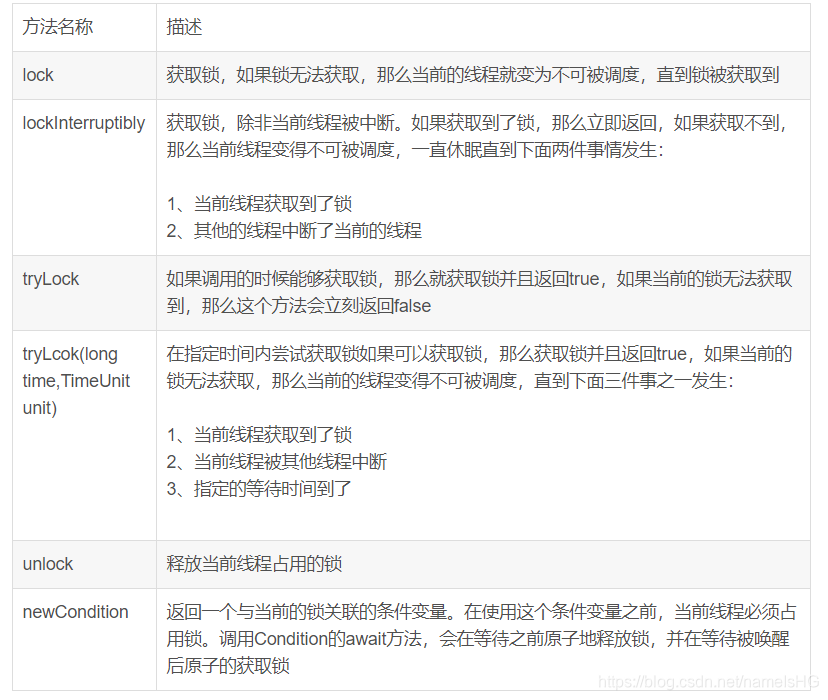Click line '2、其他的线程中断了当前的线程'
The width and height of the screenshot is (828, 700).
coord(294,231)
